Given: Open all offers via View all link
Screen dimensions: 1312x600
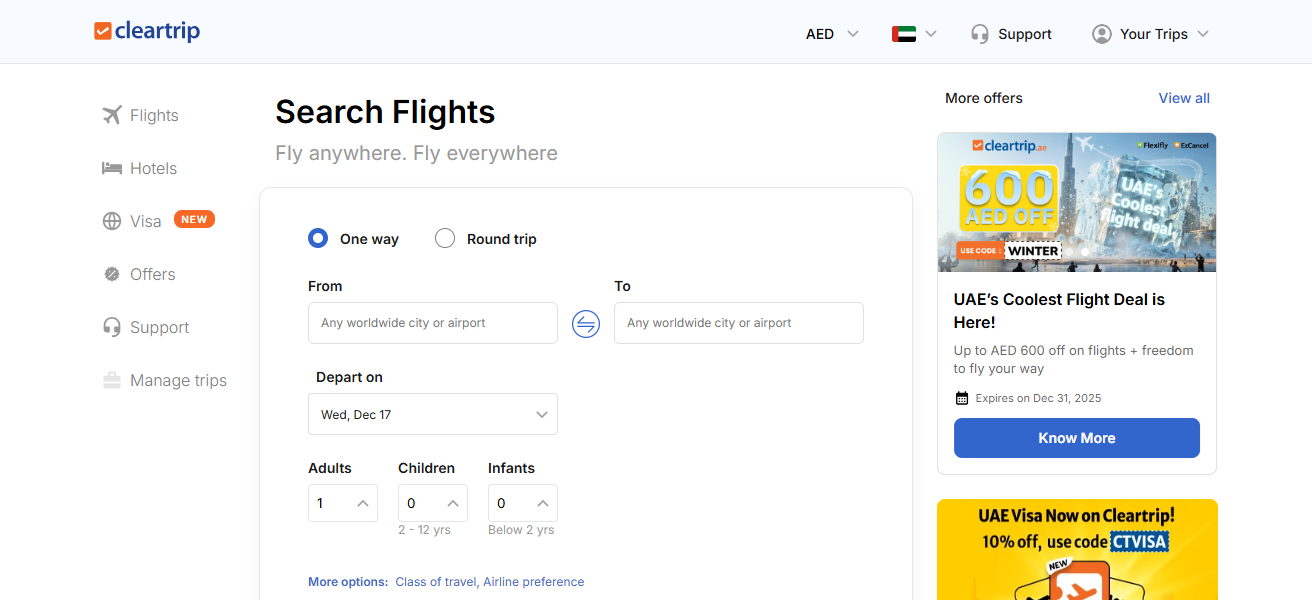Looking at the screenshot, I should (1184, 98).
